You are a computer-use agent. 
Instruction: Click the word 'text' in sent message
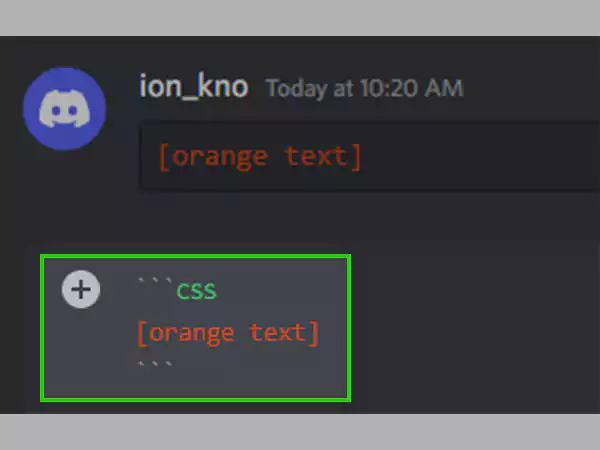316,156
